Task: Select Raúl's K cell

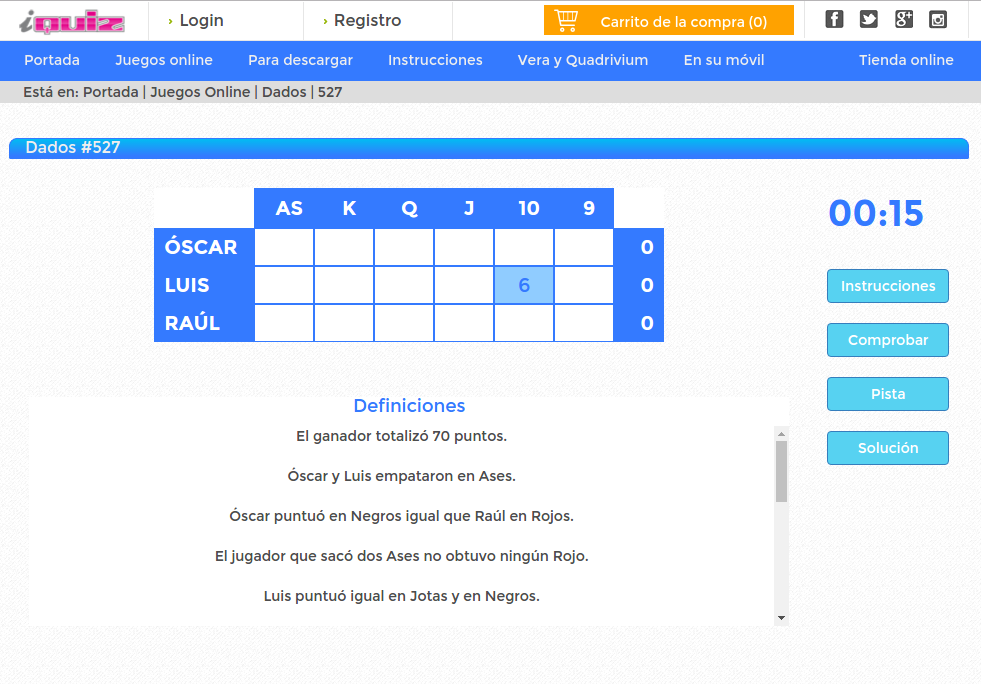Action: (344, 323)
